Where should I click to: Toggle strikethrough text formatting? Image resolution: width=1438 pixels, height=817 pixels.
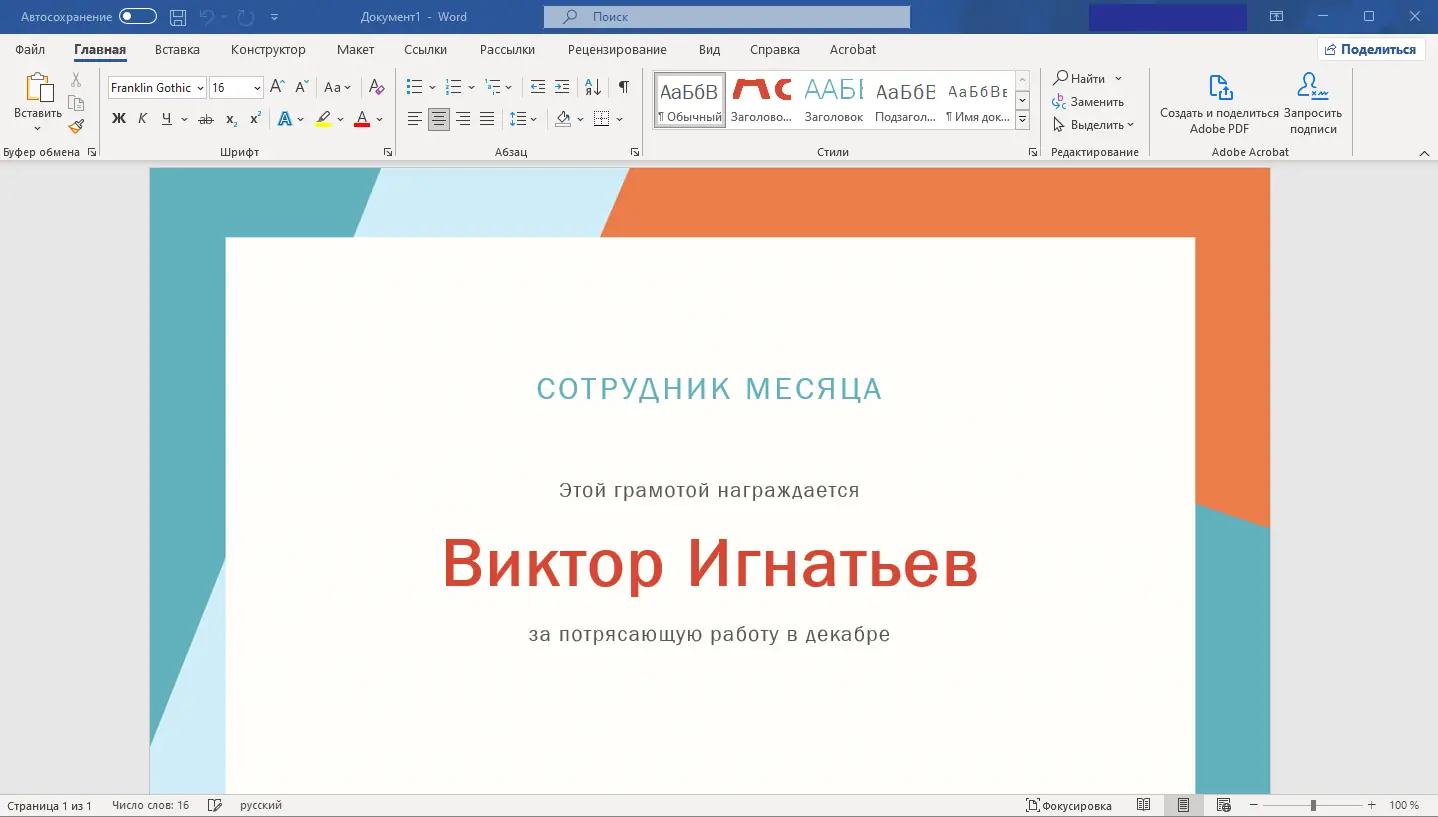pyautogui.click(x=204, y=118)
